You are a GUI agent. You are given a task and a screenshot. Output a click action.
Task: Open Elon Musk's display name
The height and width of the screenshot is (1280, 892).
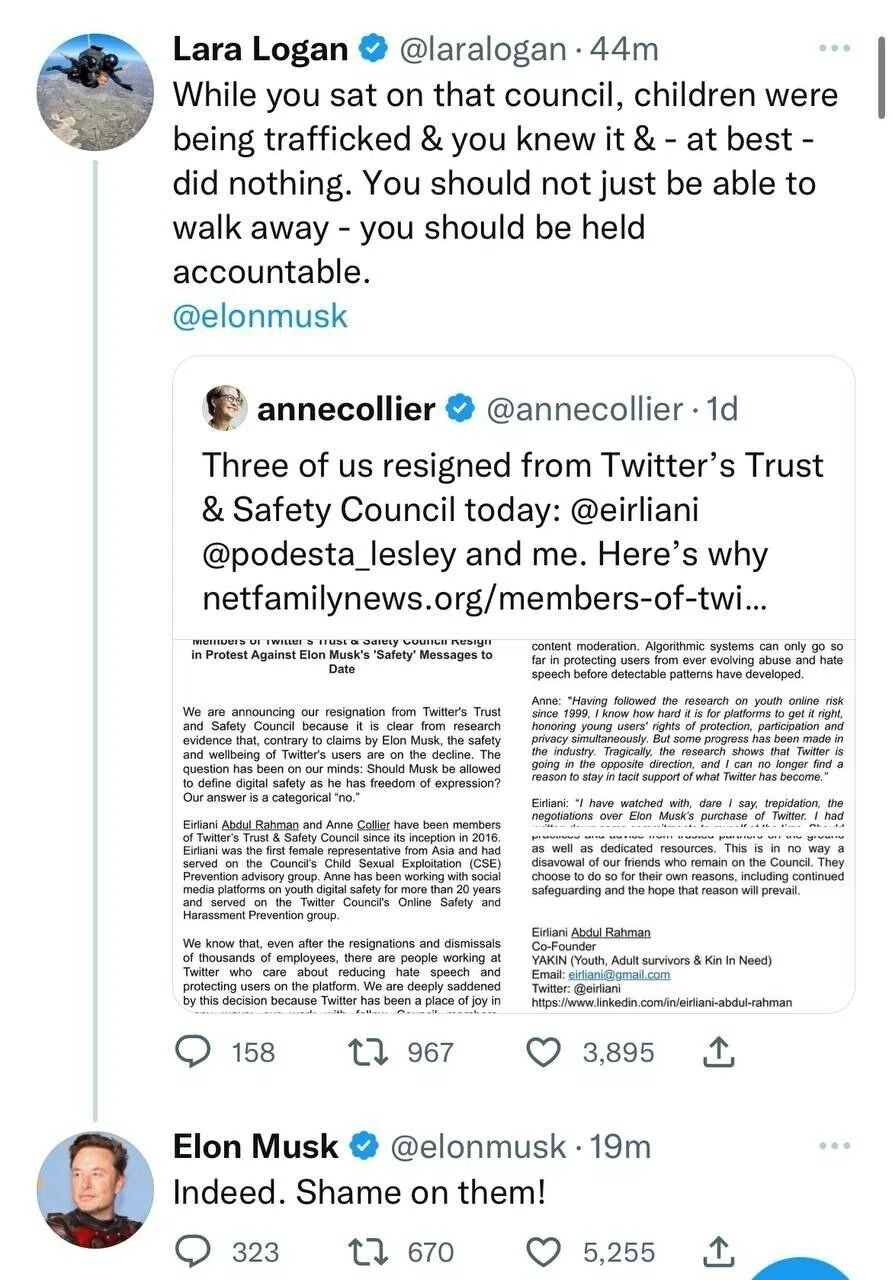point(256,1146)
